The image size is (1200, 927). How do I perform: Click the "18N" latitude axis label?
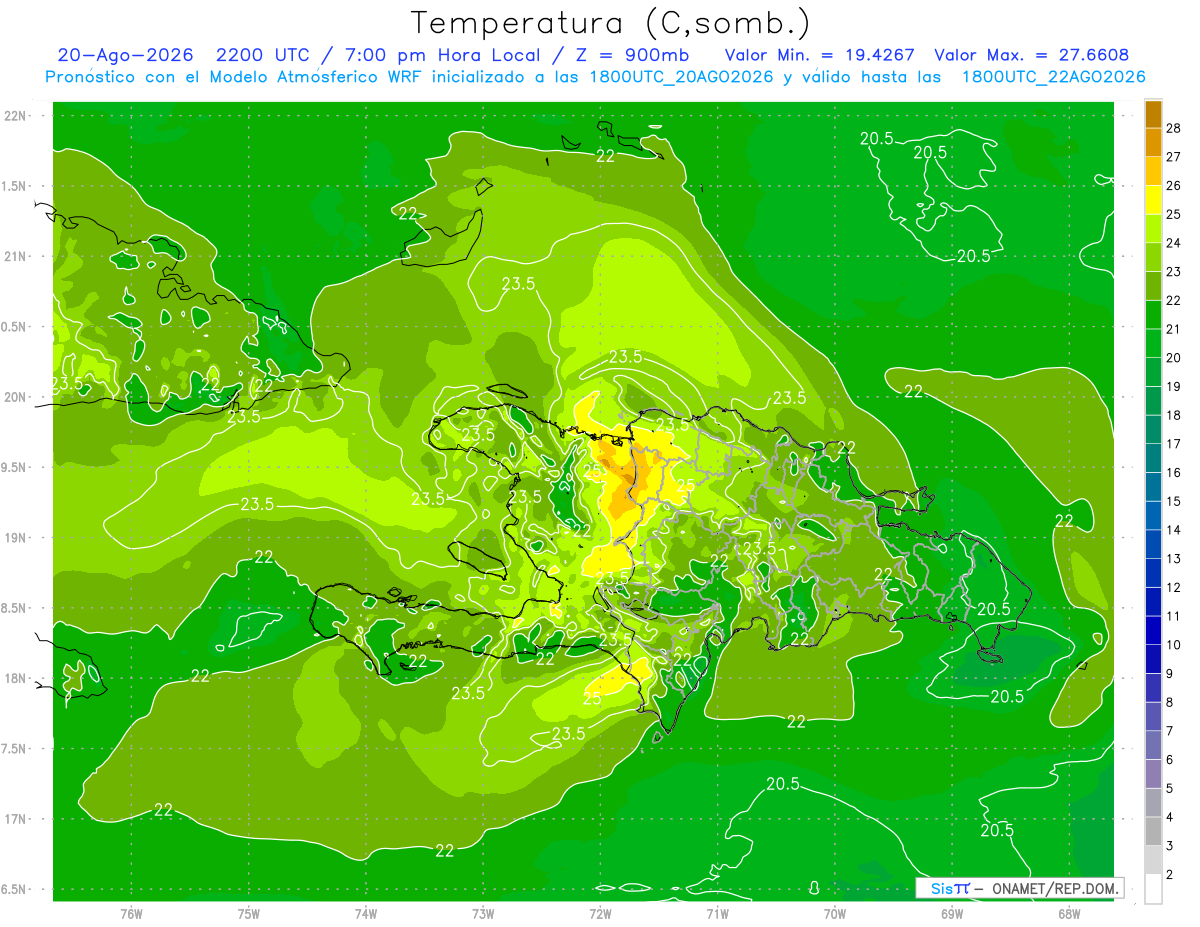15,678
